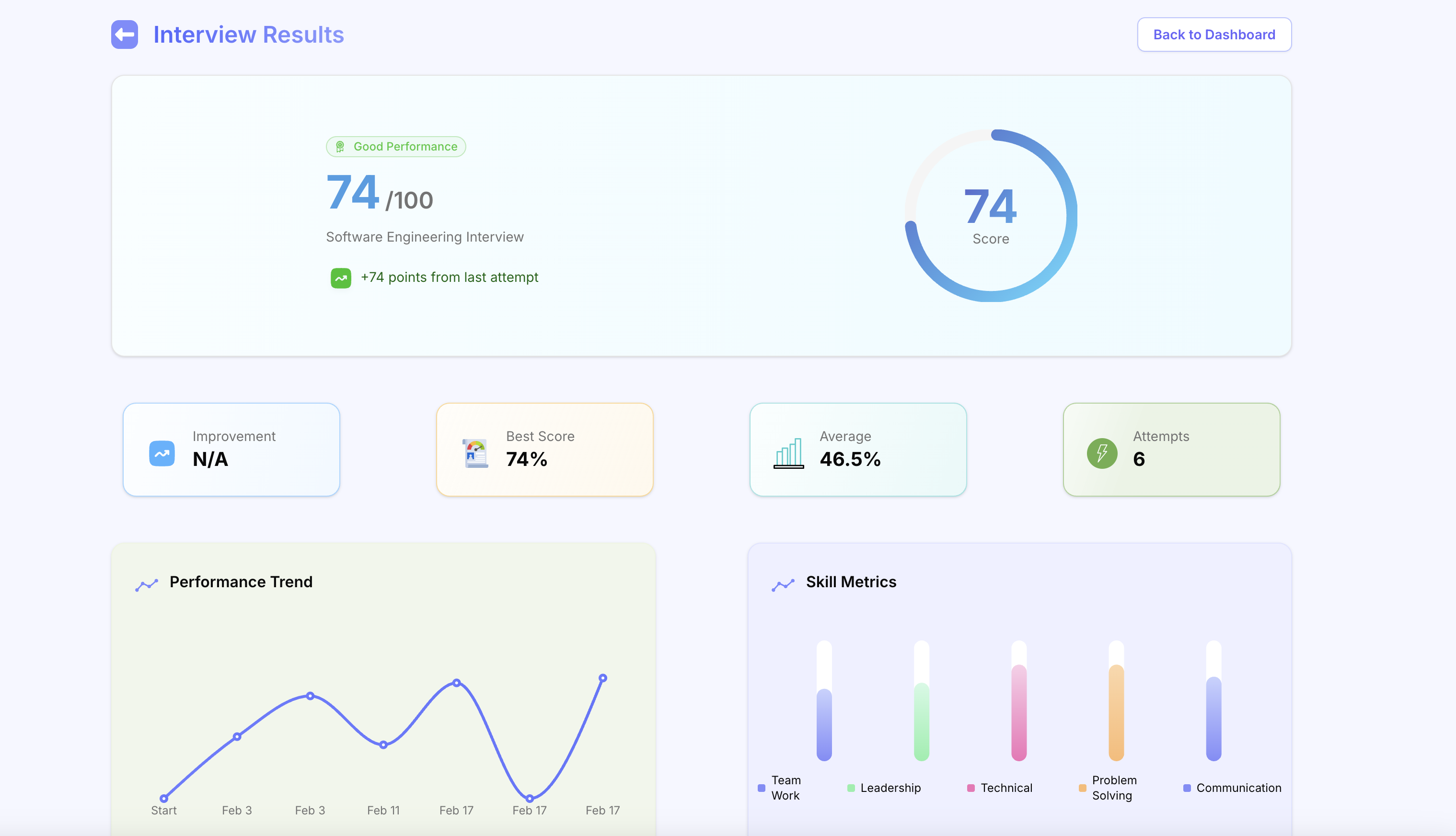Open the Good Performance badge

[396, 146]
